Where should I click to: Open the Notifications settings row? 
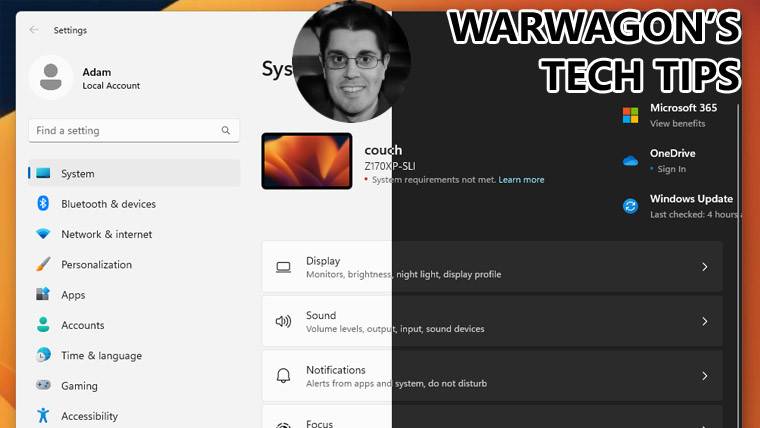pos(492,376)
